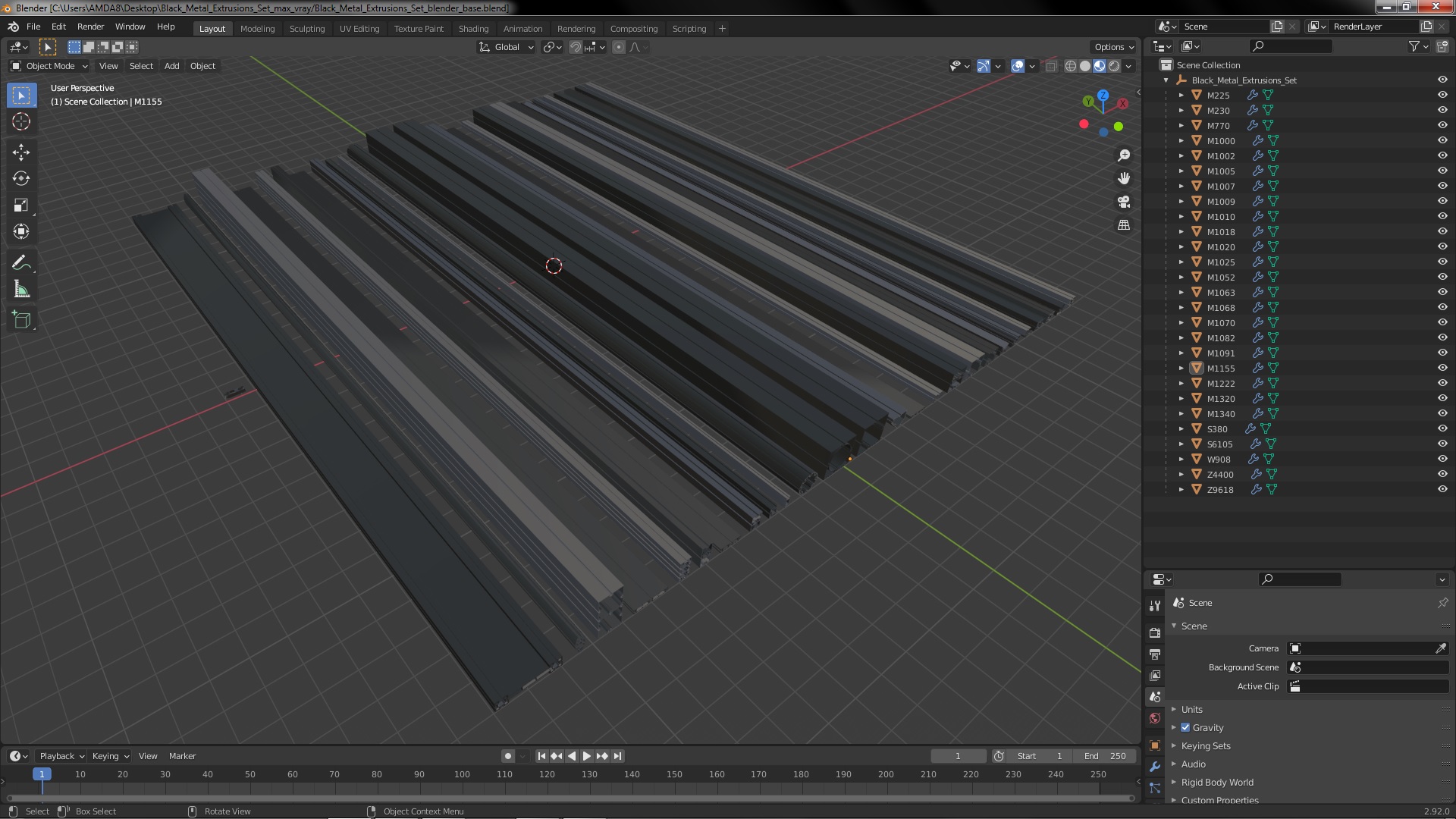Viewport: 1456px width, 819px height.
Task: Open World properties tab icon
Action: click(1155, 718)
